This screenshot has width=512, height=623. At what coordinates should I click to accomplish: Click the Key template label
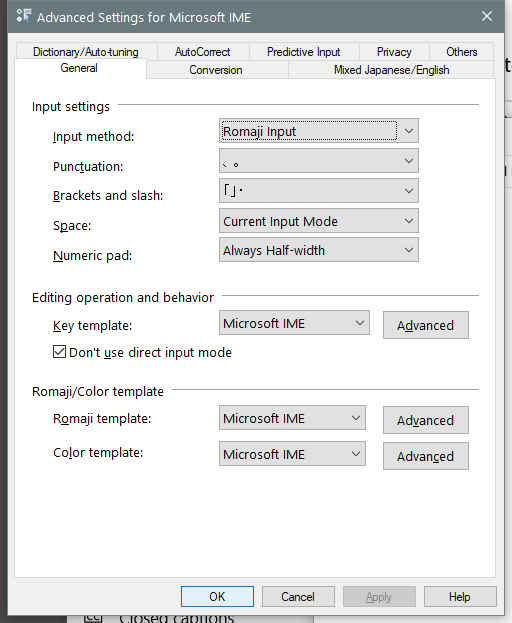pyautogui.click(x=92, y=325)
